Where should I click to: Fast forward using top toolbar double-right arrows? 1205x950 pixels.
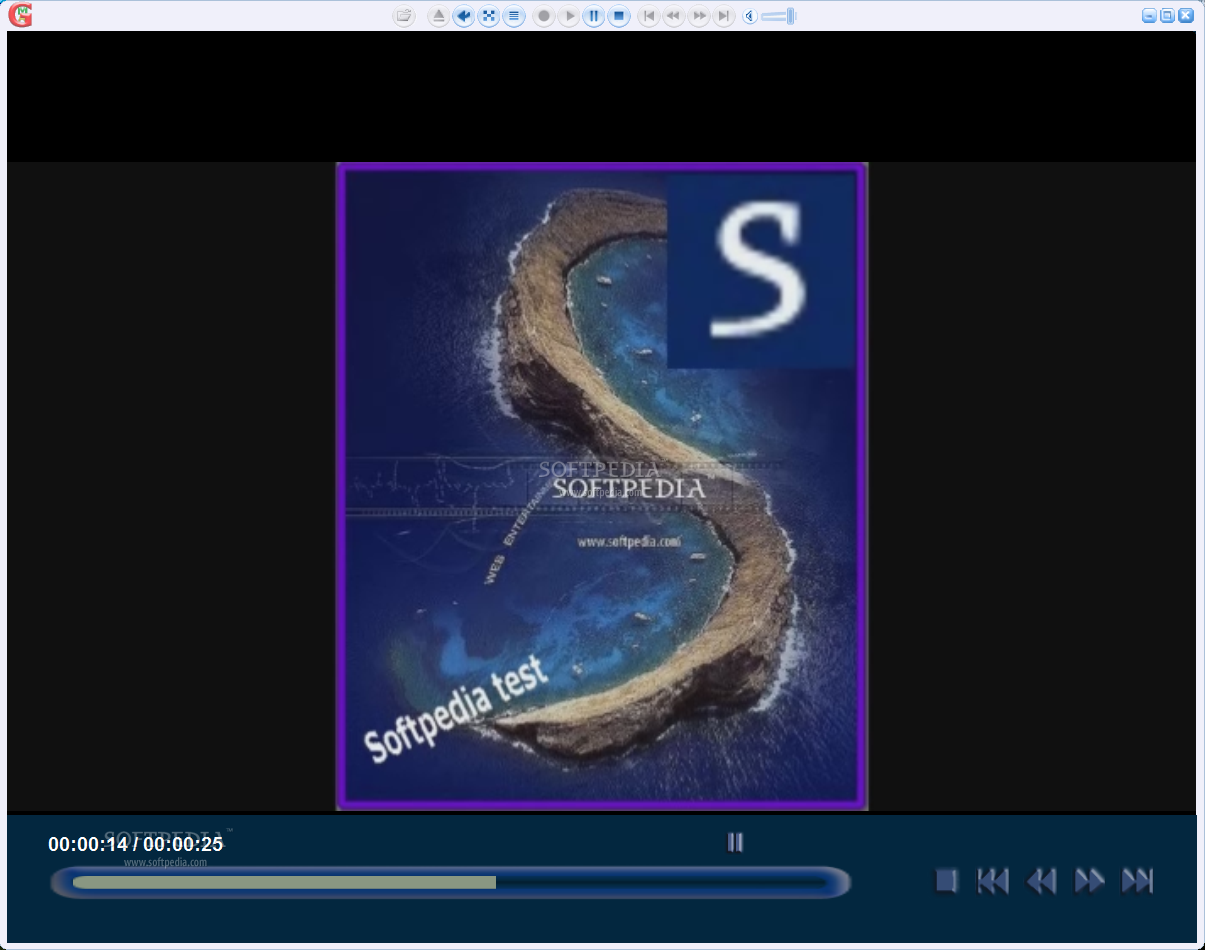699,16
